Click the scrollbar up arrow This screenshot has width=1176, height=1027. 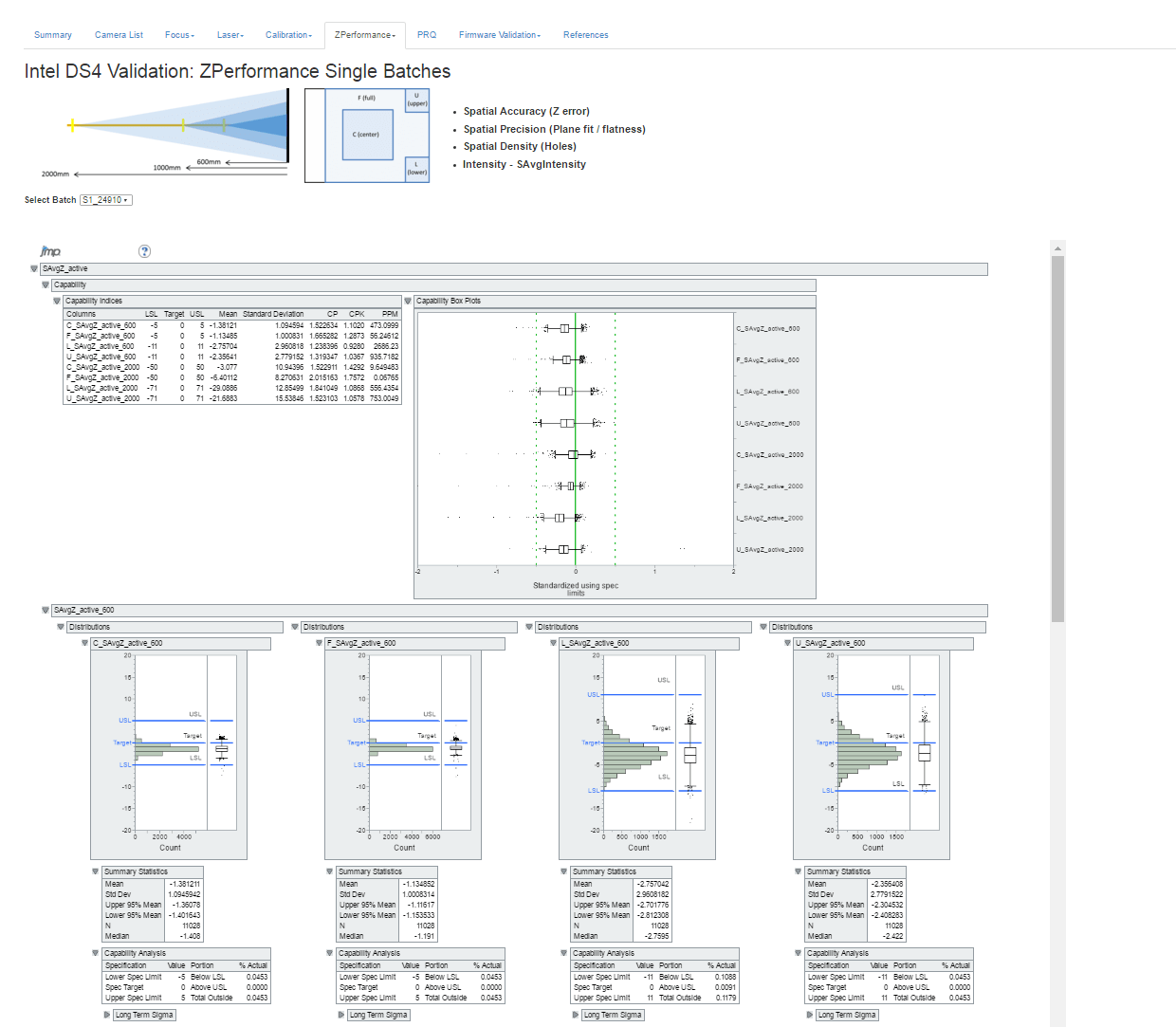[x=1058, y=248]
